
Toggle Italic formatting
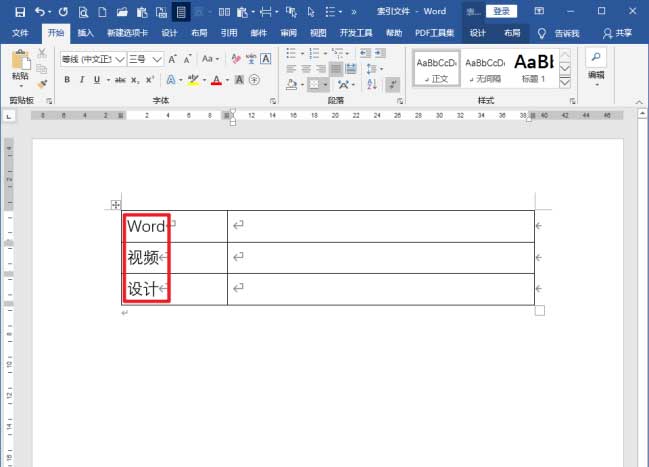(82, 80)
